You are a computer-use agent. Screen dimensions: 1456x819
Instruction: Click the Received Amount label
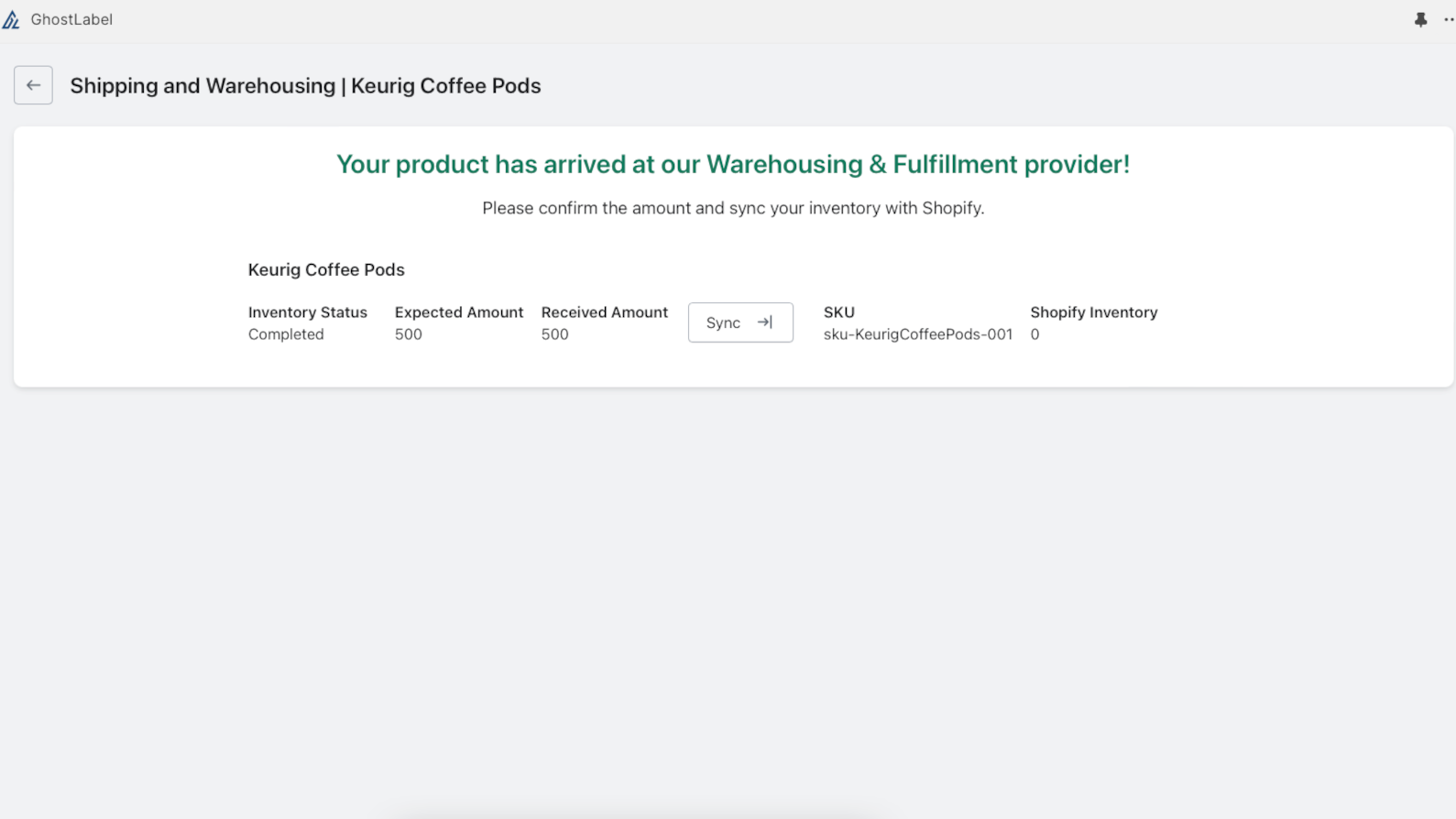click(605, 312)
